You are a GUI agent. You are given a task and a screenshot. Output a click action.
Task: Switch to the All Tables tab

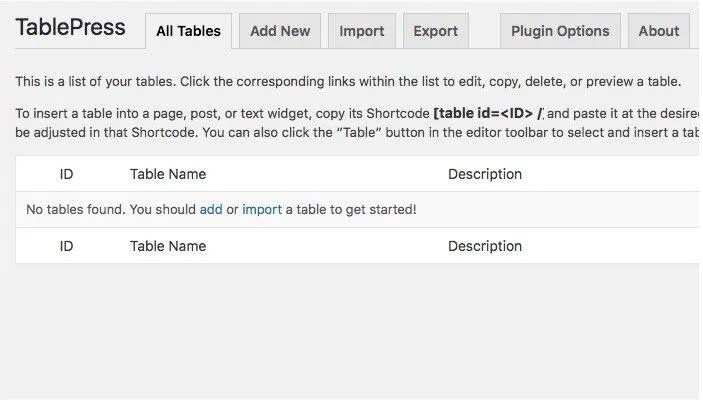[188, 31]
